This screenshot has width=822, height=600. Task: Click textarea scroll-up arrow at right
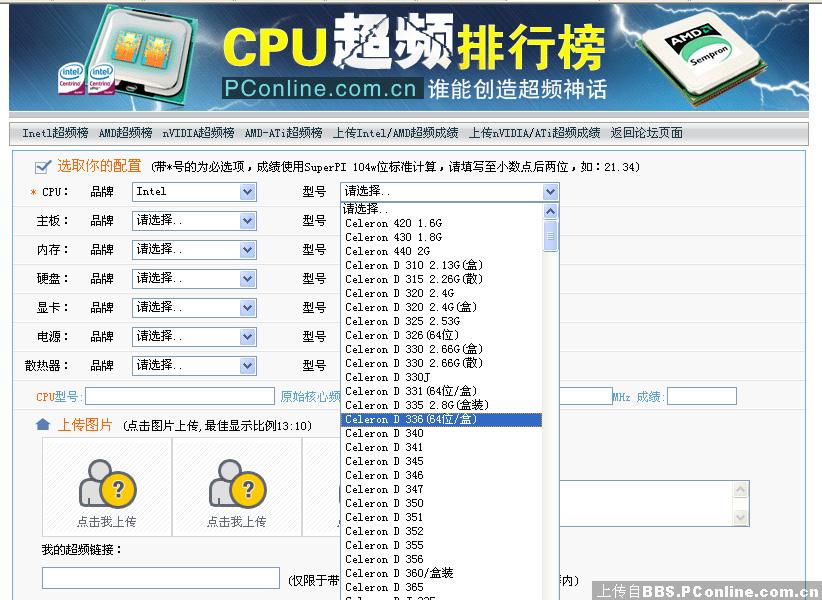741,489
